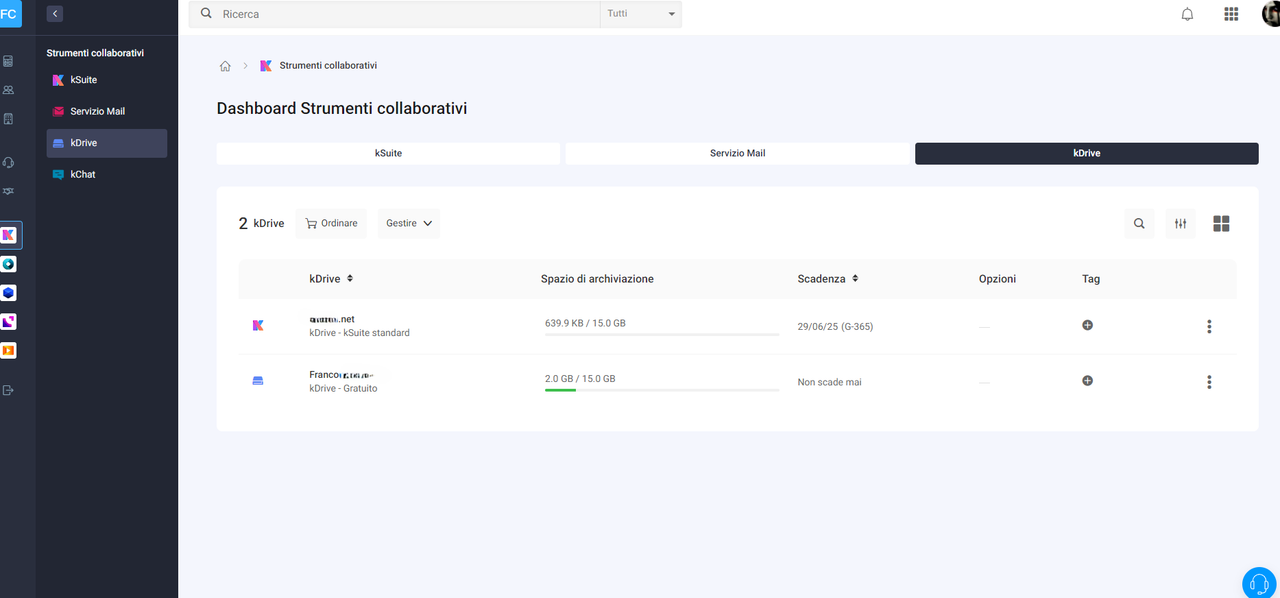The height and width of the screenshot is (598, 1280).
Task: Click the Ordinare button
Action: point(332,223)
